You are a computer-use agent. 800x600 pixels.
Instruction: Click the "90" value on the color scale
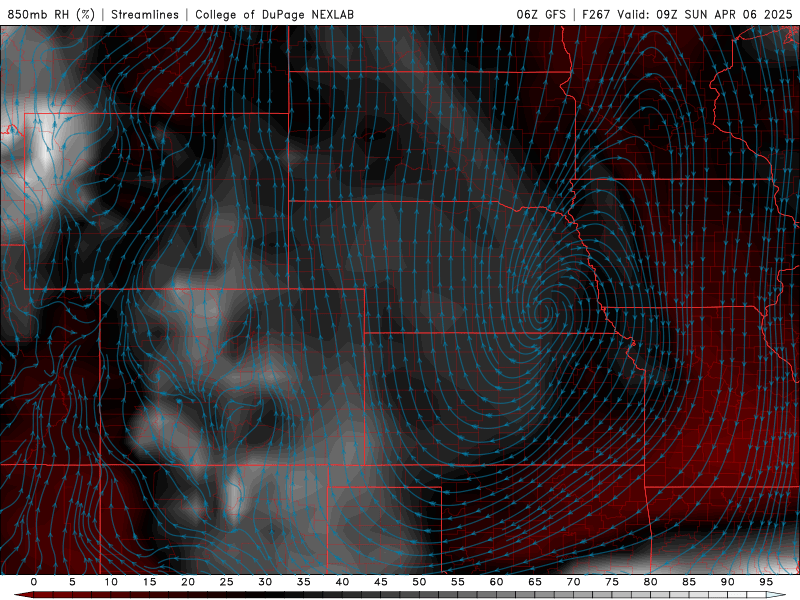tap(728, 582)
